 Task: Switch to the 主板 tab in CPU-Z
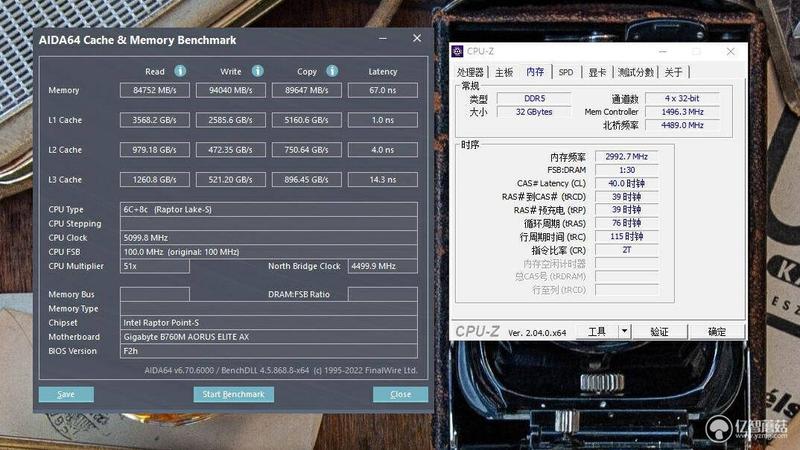[x=504, y=72]
